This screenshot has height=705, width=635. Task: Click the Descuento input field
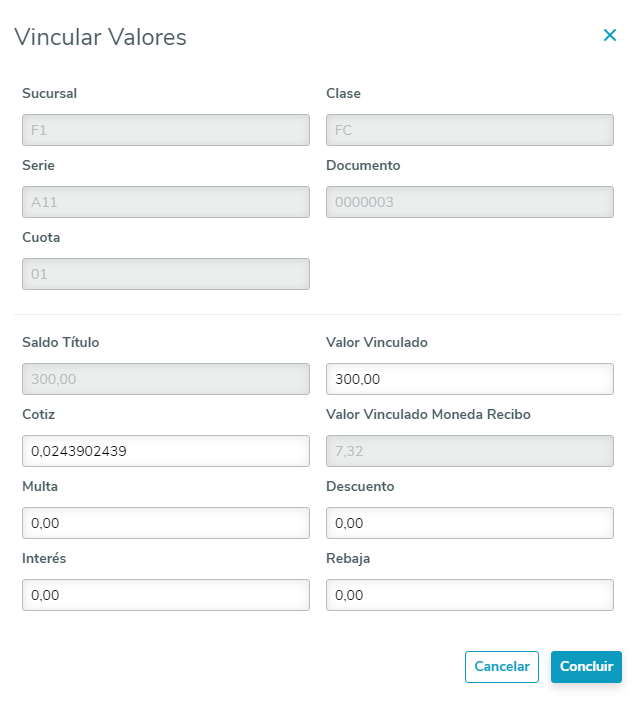click(x=469, y=523)
